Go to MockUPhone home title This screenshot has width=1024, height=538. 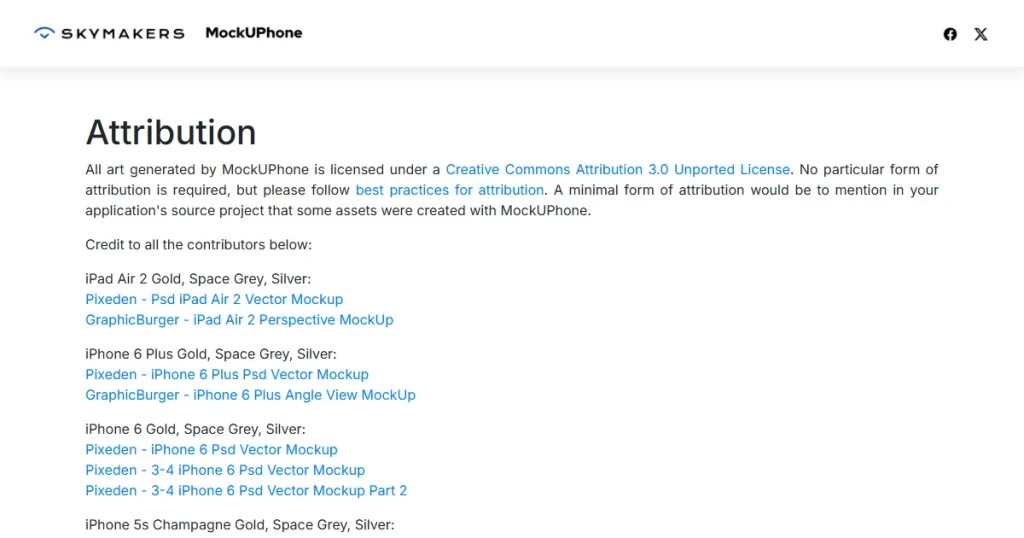253,33
